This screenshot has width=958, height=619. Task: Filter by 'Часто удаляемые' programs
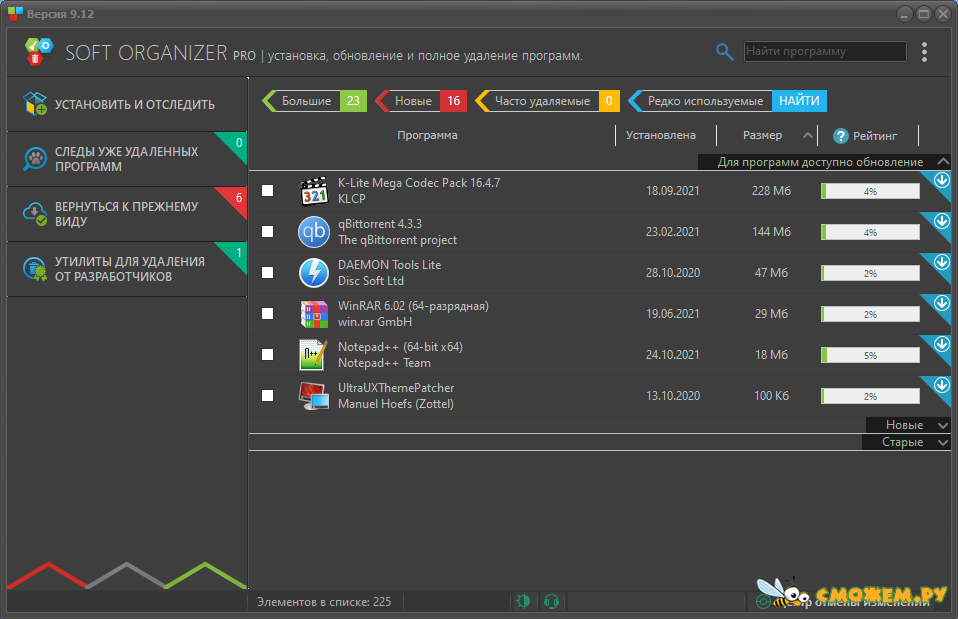pos(547,101)
